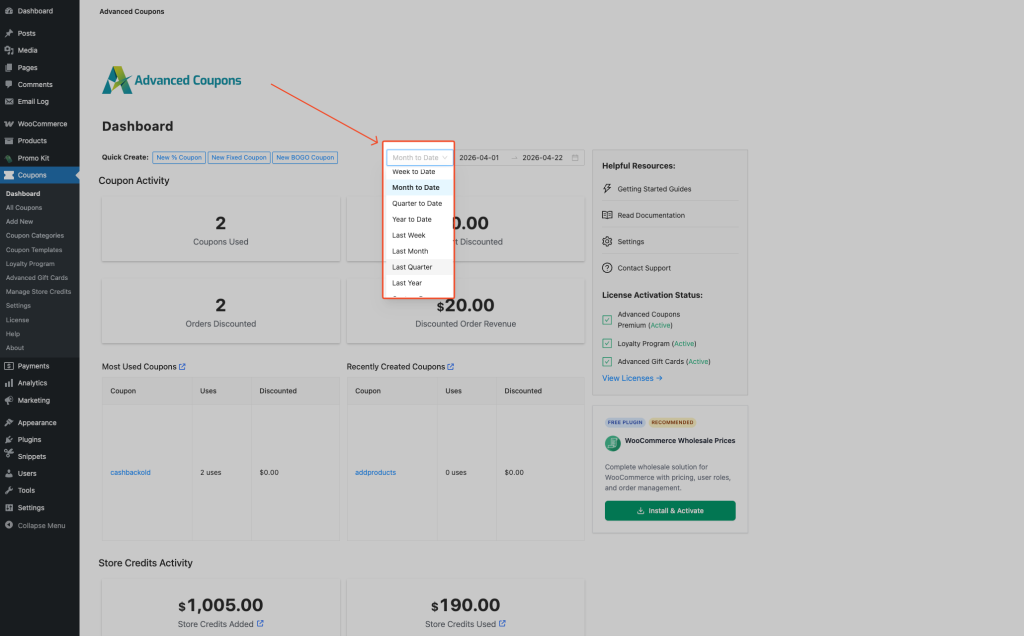Open Coupon Categories submenu item
The image size is (1024, 636).
(x=35, y=236)
